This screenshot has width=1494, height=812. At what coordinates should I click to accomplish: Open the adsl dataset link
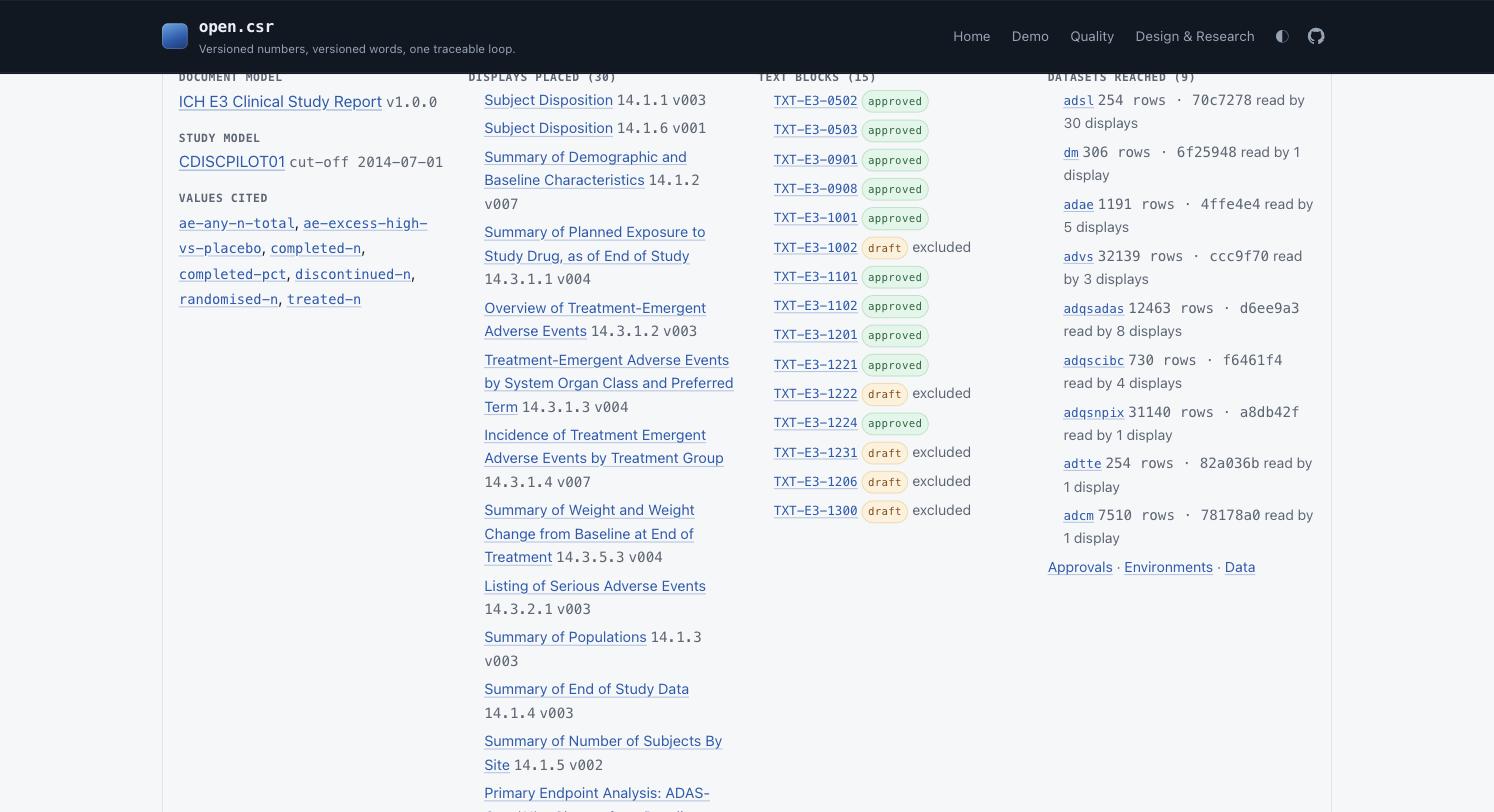click(x=1078, y=101)
